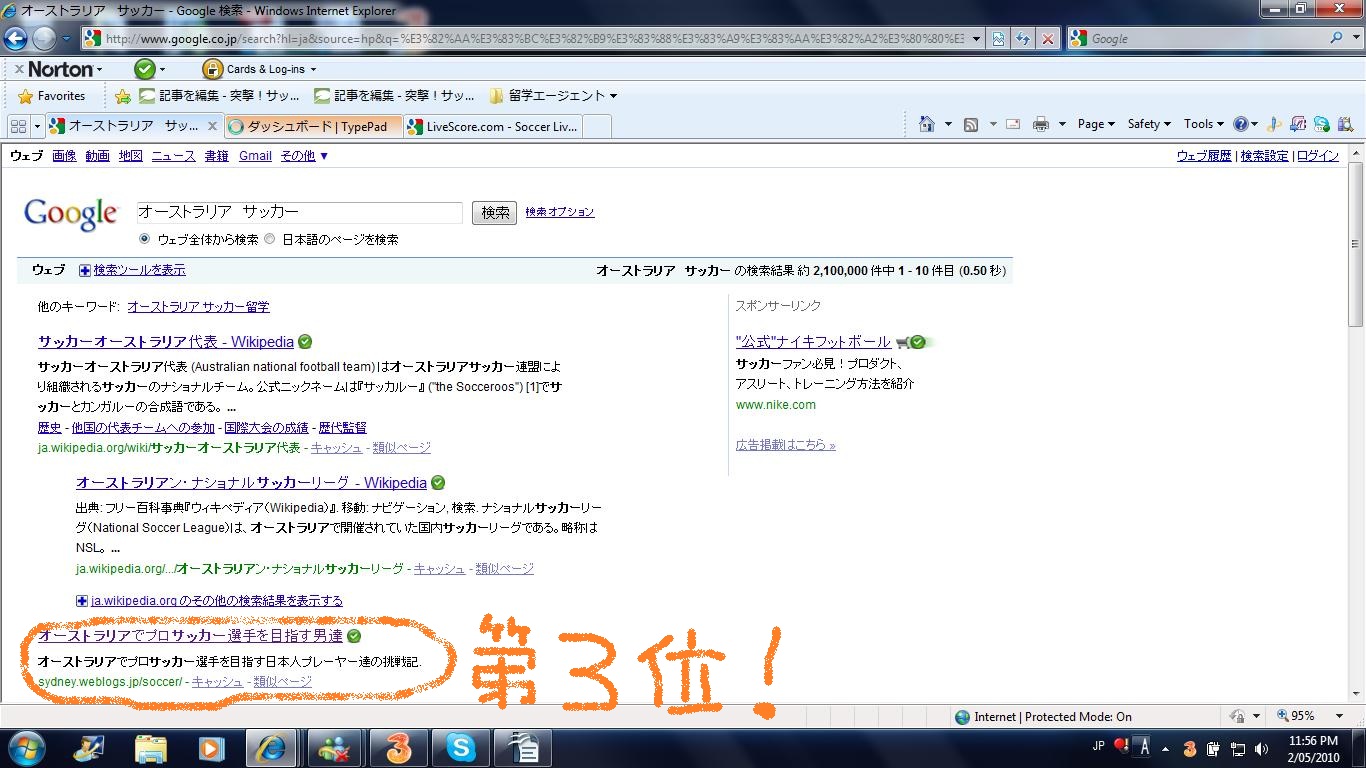This screenshot has width=1366, height=768.
Task: Expand ja.wikipedia.org other results plus icon
Action: click(82, 601)
